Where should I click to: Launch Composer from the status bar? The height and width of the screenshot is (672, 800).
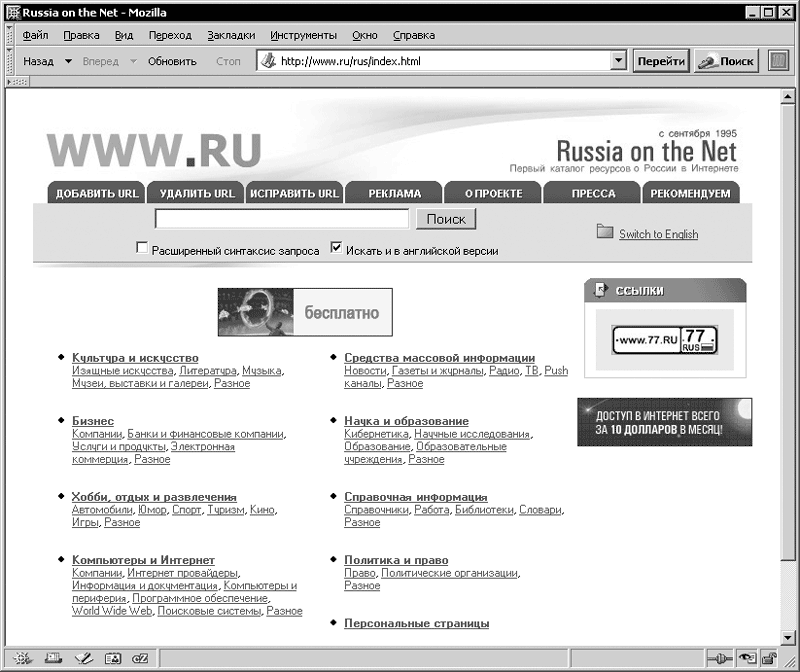point(83,658)
